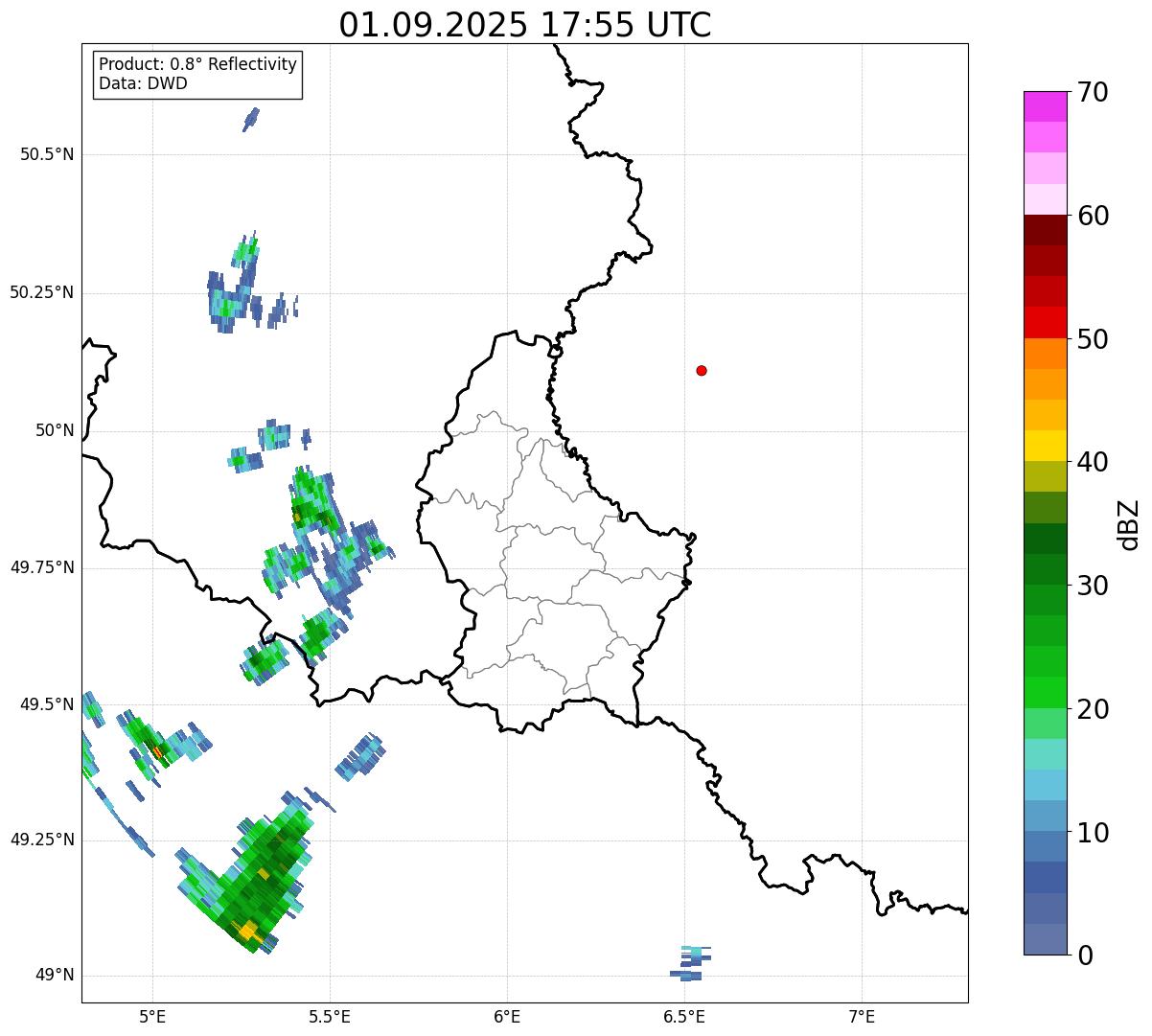The height and width of the screenshot is (1036, 1152).
Task: Click the small blue echoes near 49.4°N 5.6°E
Action: pyautogui.click(x=360, y=756)
